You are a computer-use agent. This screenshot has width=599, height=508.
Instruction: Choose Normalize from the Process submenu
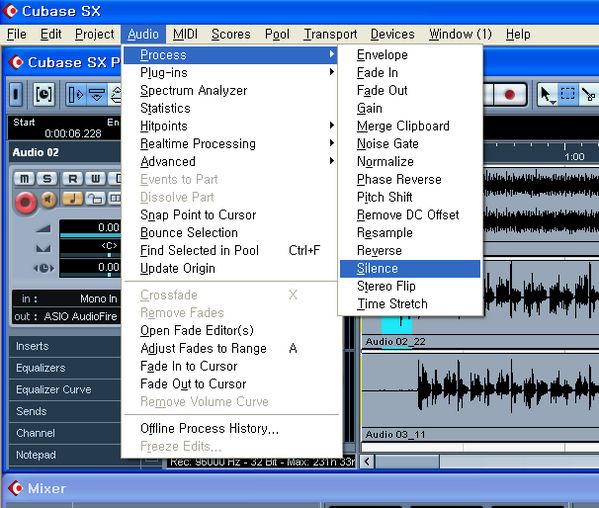[x=410, y=162]
